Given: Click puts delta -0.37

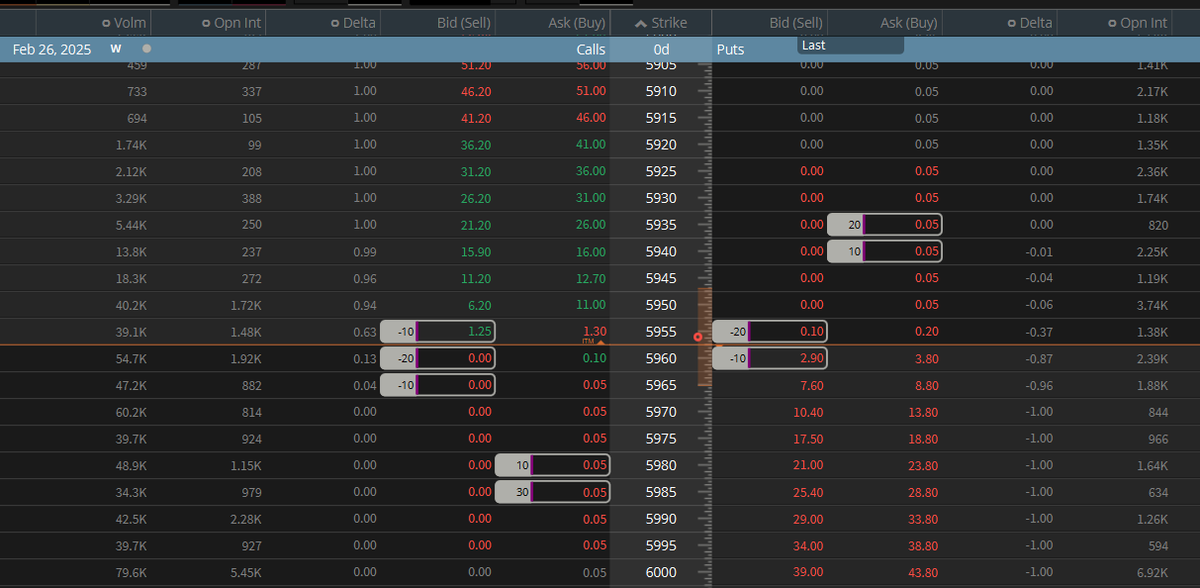Looking at the screenshot, I should [x=1038, y=332].
